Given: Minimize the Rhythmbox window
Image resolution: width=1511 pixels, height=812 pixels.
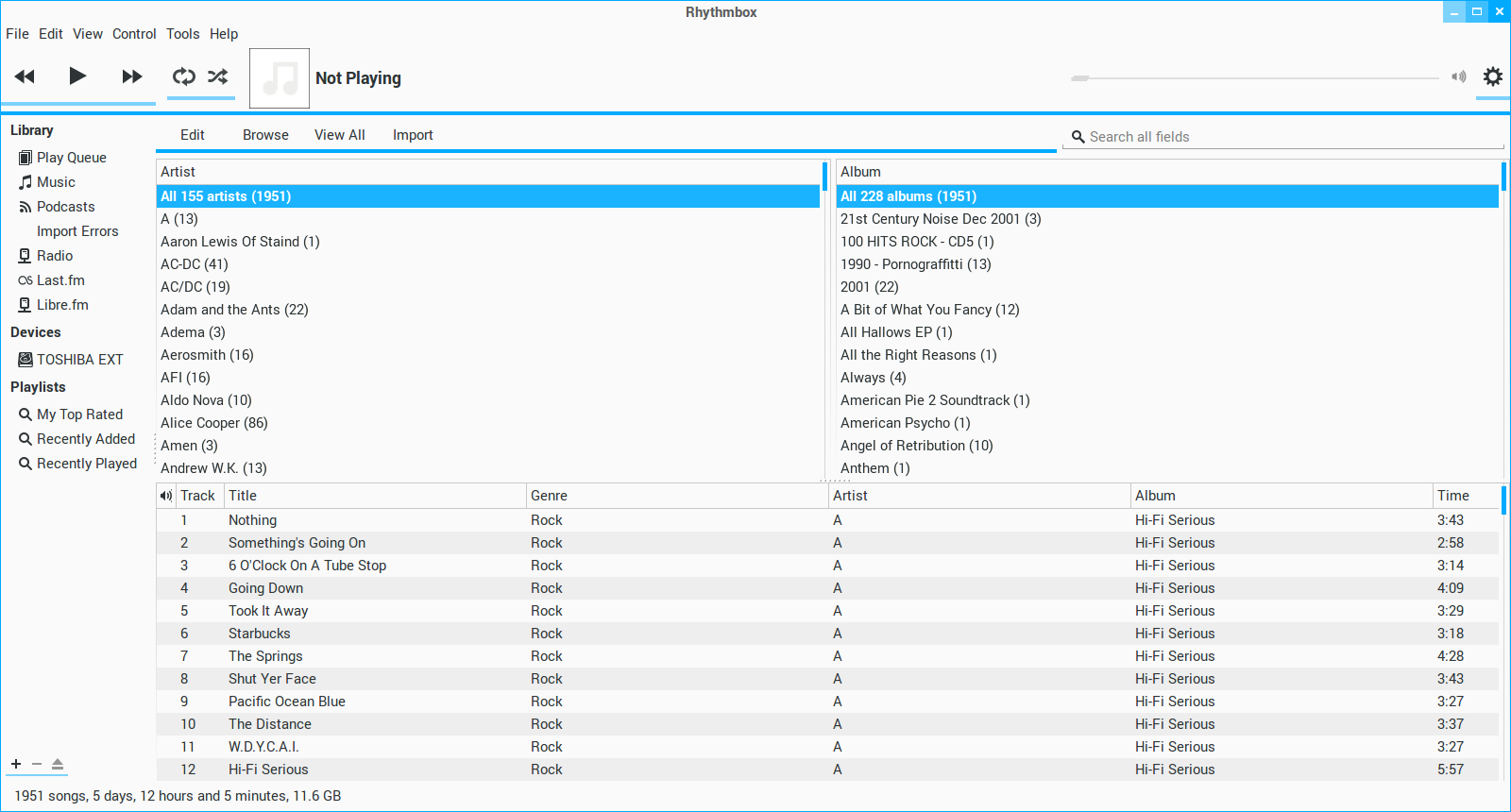Looking at the screenshot, I should [x=1454, y=11].
